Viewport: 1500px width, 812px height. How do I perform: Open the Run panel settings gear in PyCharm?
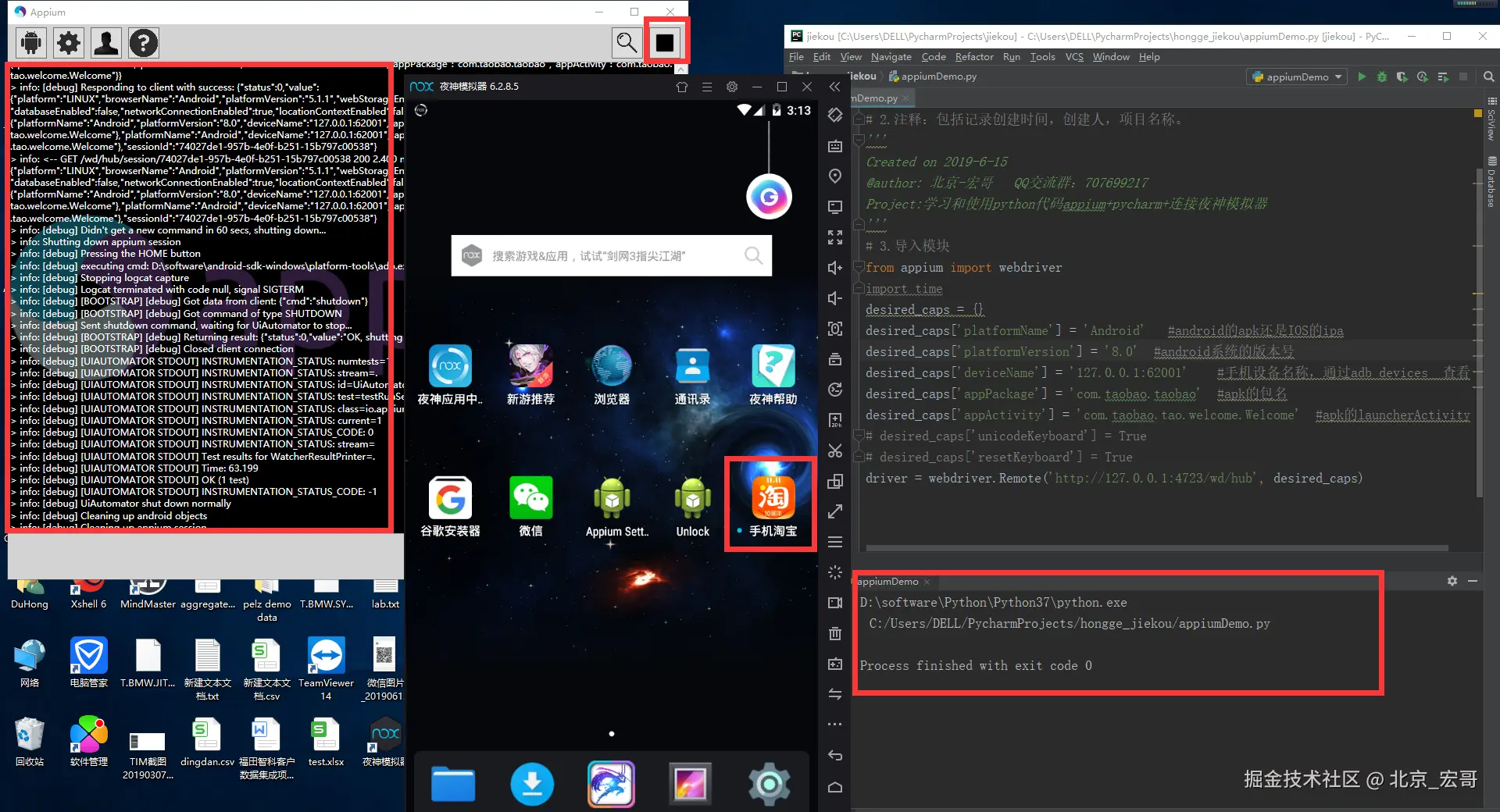click(x=1452, y=581)
